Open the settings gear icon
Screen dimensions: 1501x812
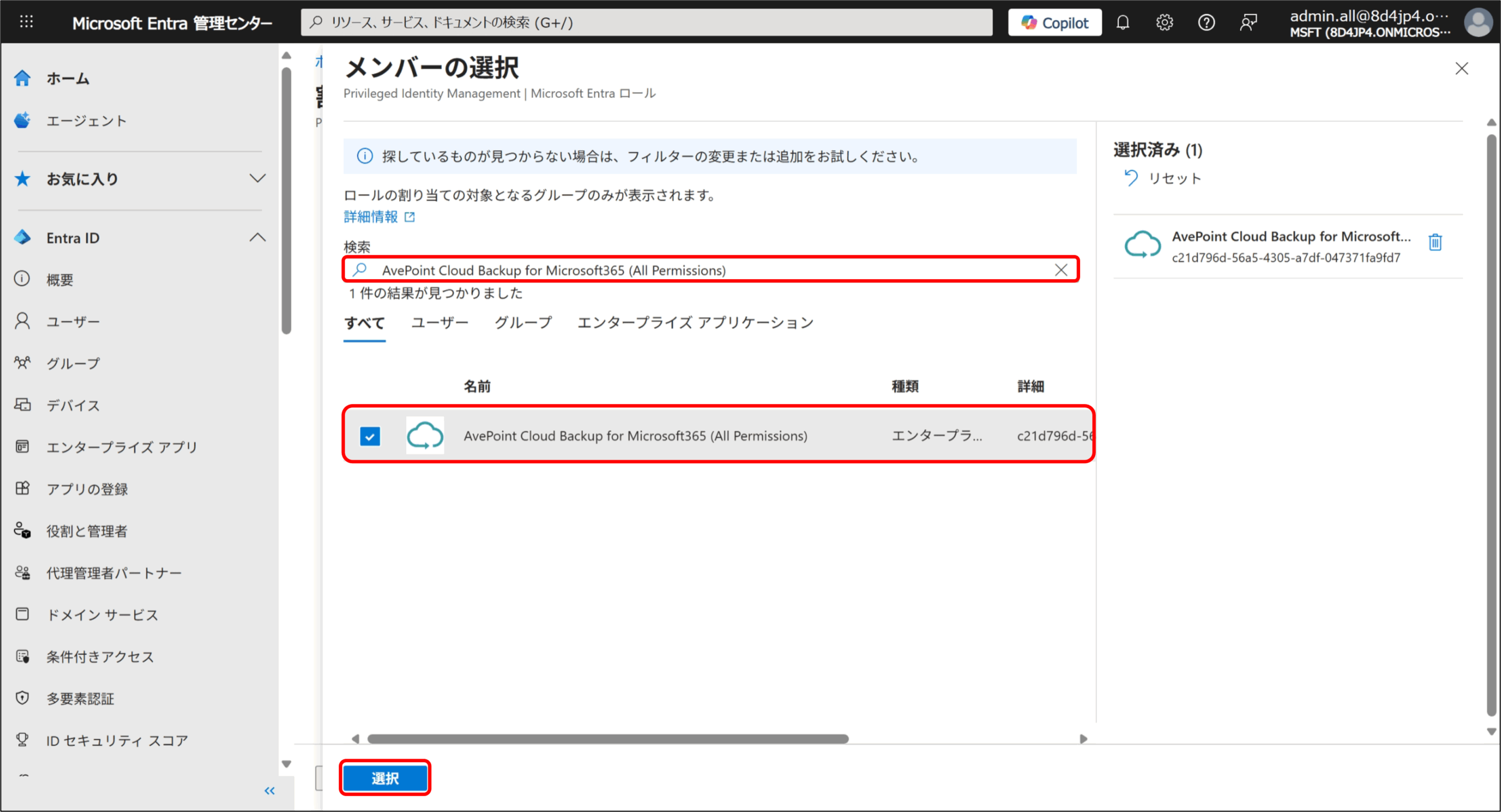[x=1164, y=23]
